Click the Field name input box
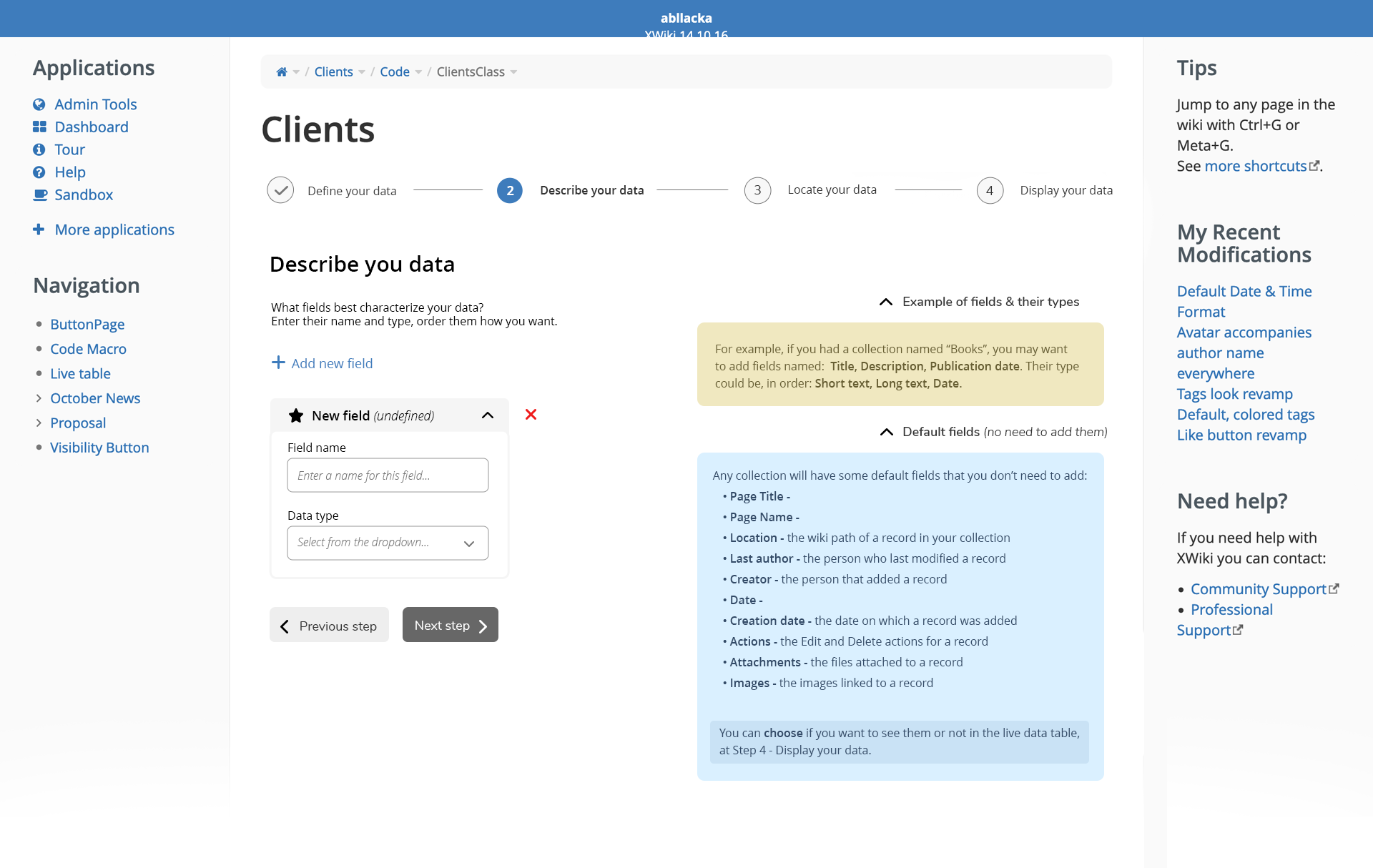This screenshot has height=868, width=1373. [x=388, y=475]
